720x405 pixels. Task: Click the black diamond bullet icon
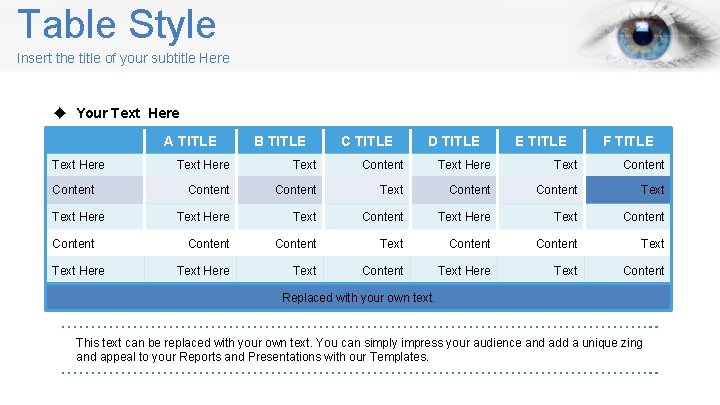point(60,113)
